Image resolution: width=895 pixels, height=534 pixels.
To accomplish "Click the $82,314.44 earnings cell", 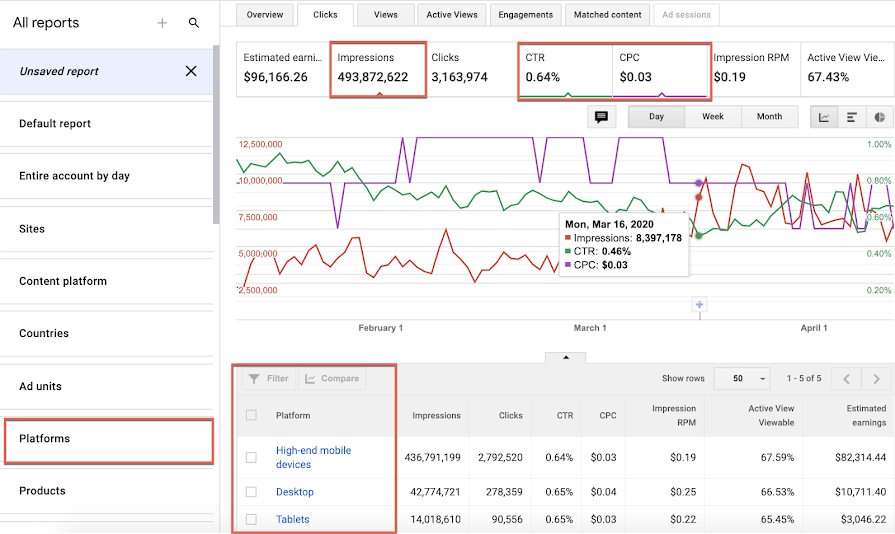I will (x=860, y=458).
